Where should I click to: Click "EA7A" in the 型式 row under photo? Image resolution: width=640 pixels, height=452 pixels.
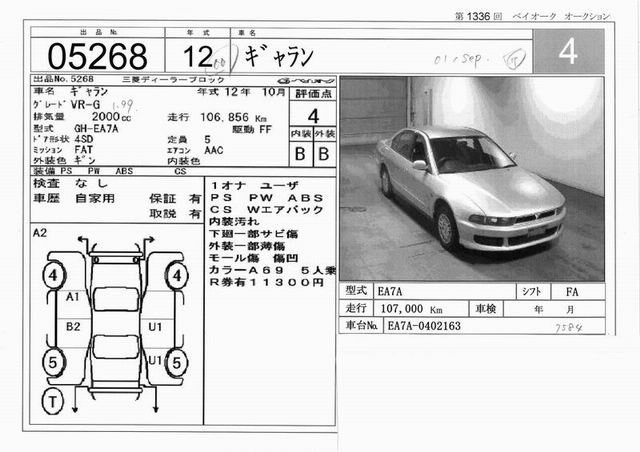pos(390,292)
